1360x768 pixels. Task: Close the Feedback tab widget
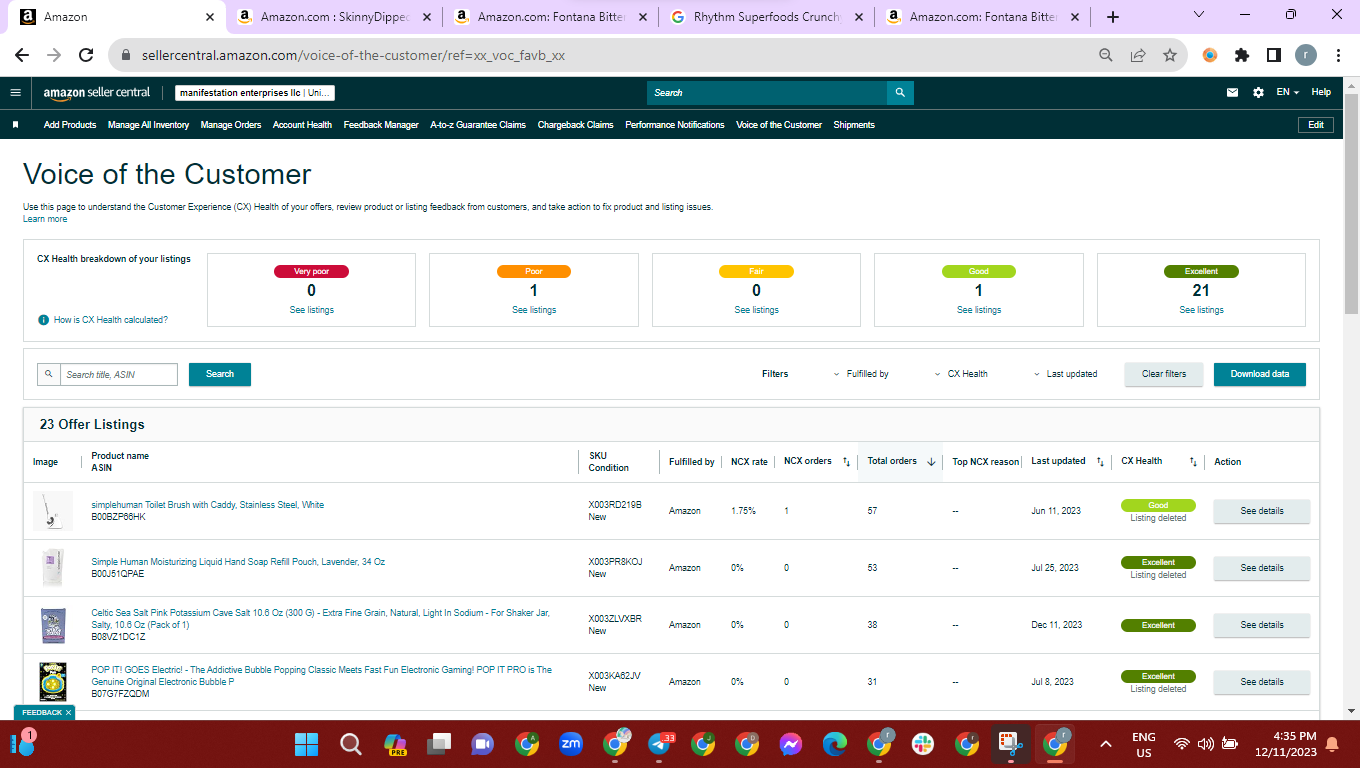pyautogui.click(x=68, y=712)
